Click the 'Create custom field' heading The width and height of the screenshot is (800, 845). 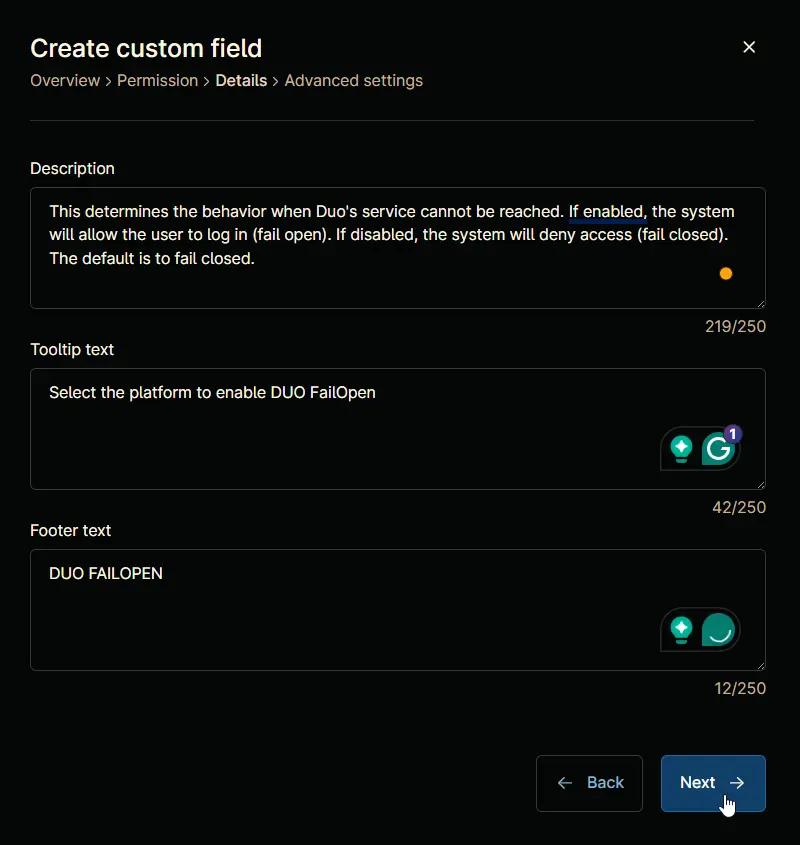coord(146,49)
